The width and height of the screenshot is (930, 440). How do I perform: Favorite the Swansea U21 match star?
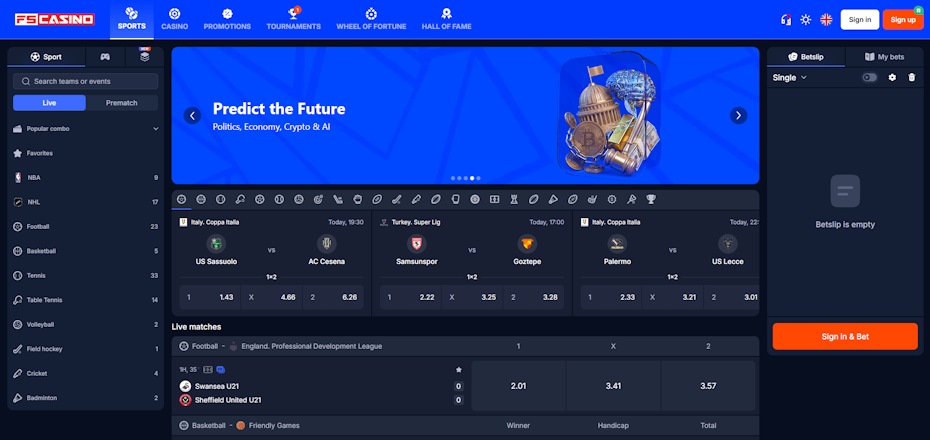[x=458, y=369]
